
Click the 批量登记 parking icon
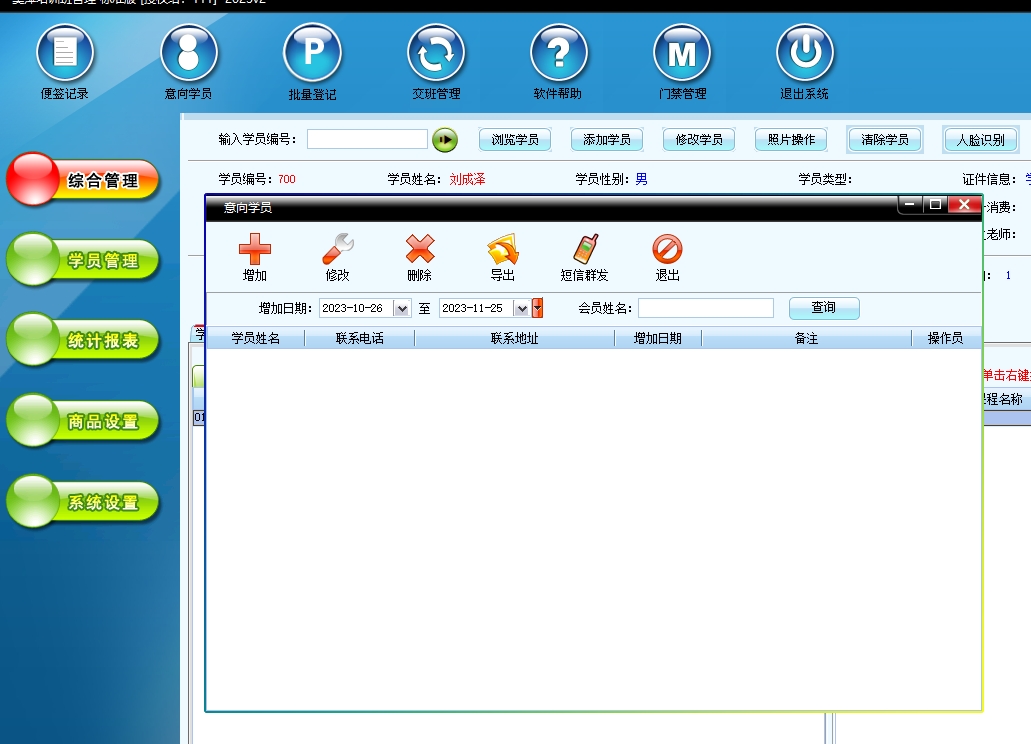click(x=312, y=53)
